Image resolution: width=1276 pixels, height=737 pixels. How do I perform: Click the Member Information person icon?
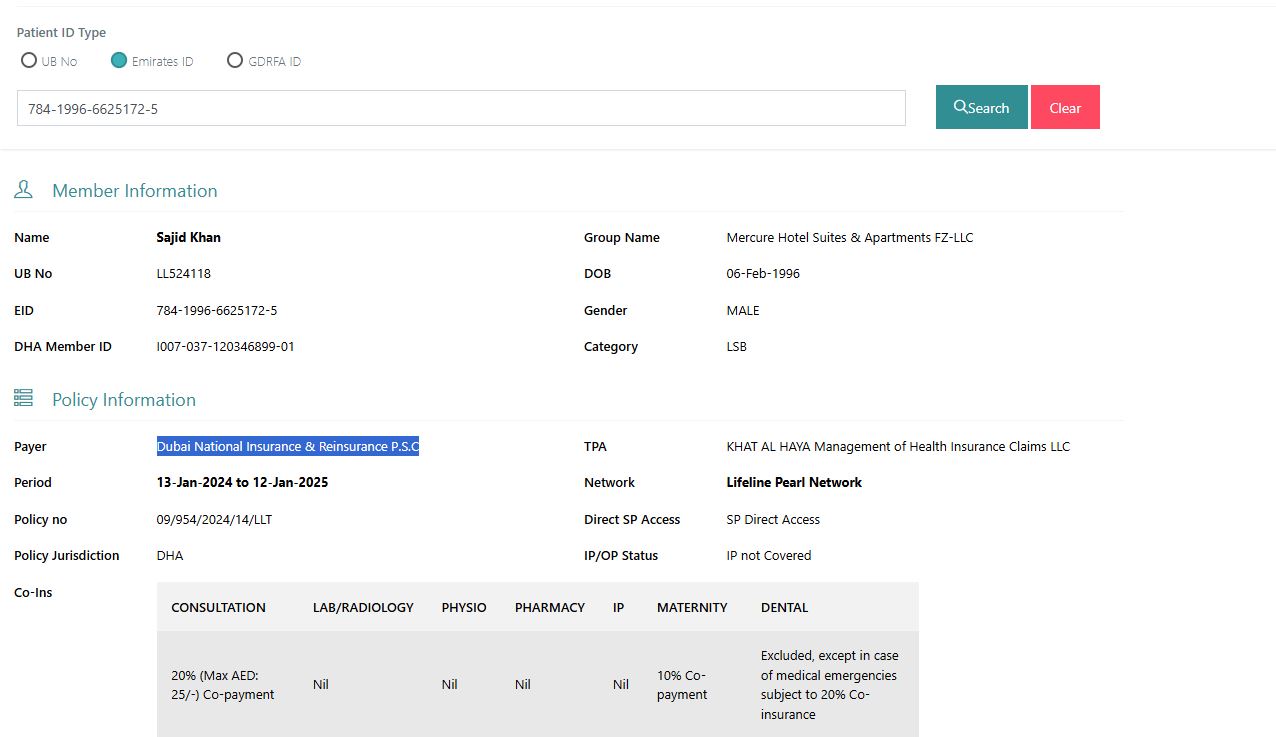point(23,189)
